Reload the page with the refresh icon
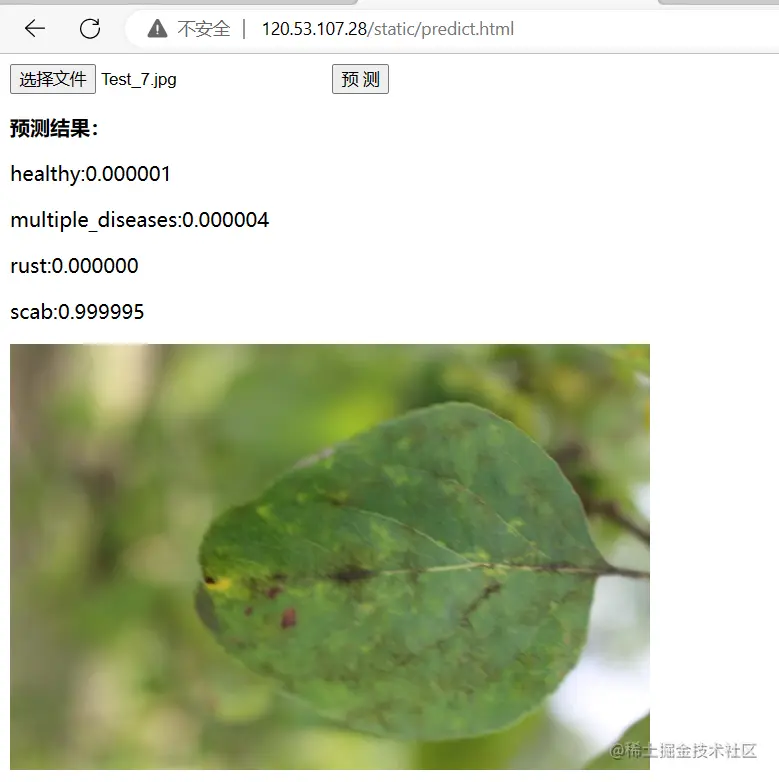 point(90,28)
